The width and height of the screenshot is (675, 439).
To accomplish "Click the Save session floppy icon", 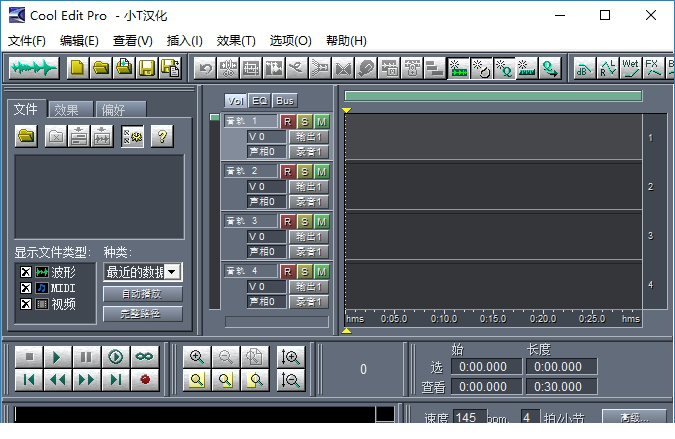I will point(147,68).
